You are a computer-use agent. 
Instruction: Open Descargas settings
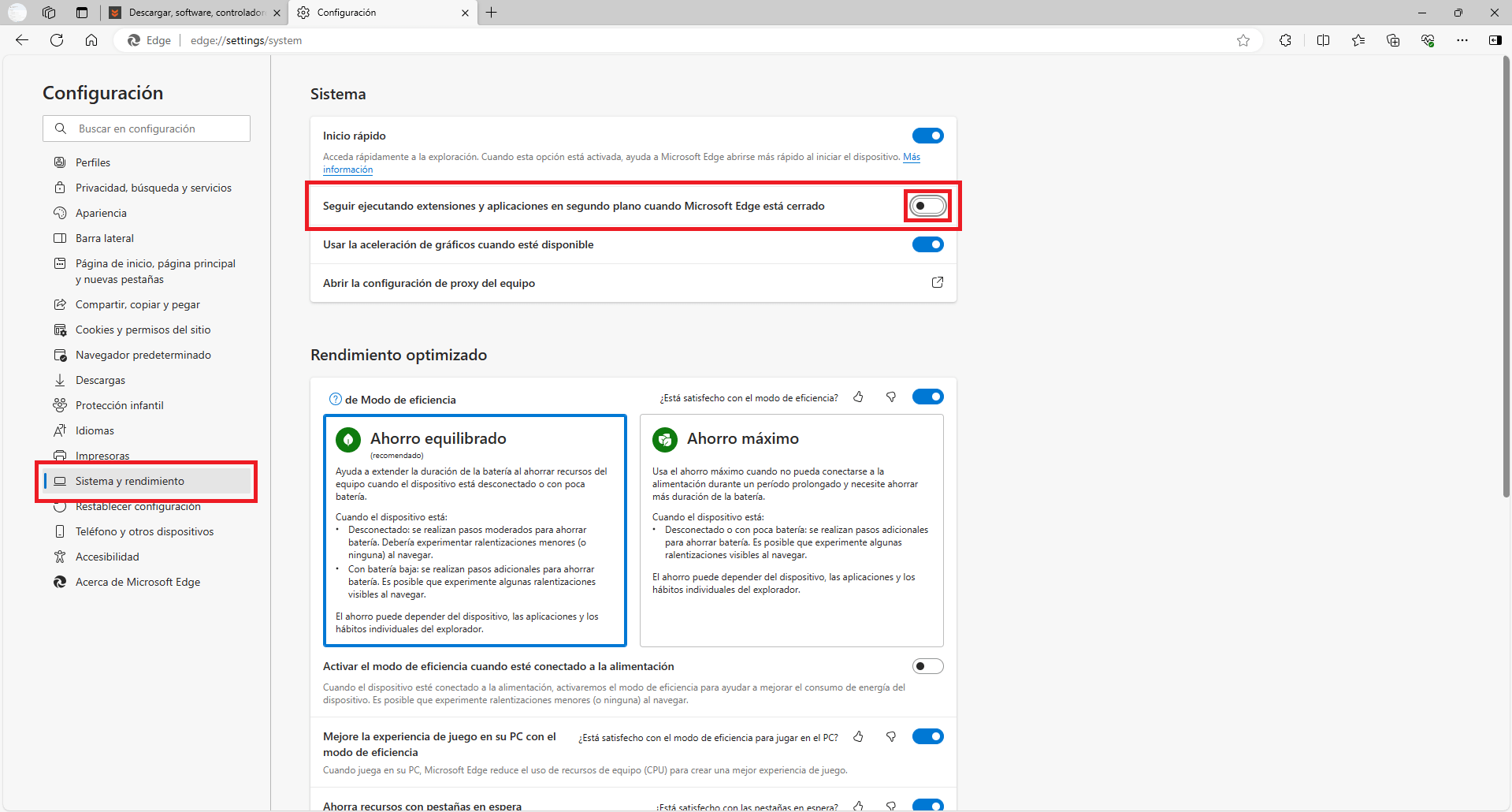point(147,380)
